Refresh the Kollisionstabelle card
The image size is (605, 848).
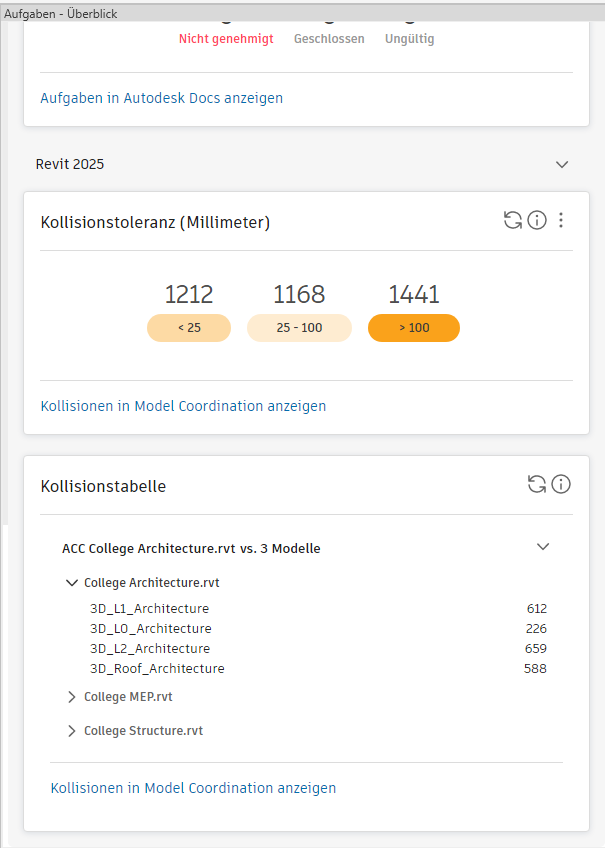tap(537, 485)
